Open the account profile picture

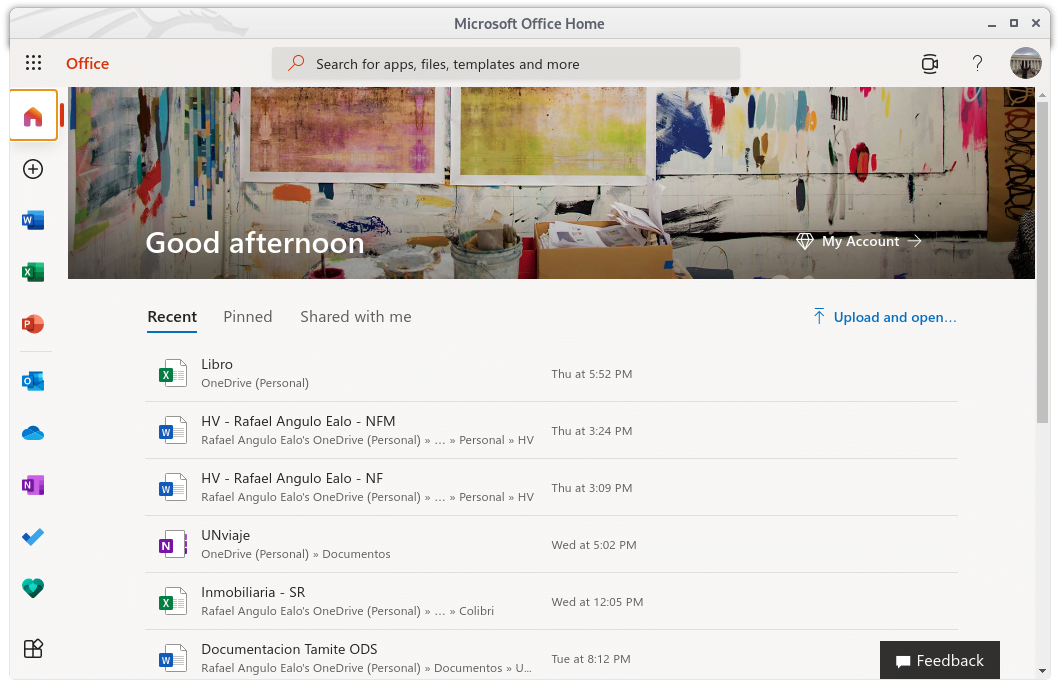pyautogui.click(x=1026, y=63)
